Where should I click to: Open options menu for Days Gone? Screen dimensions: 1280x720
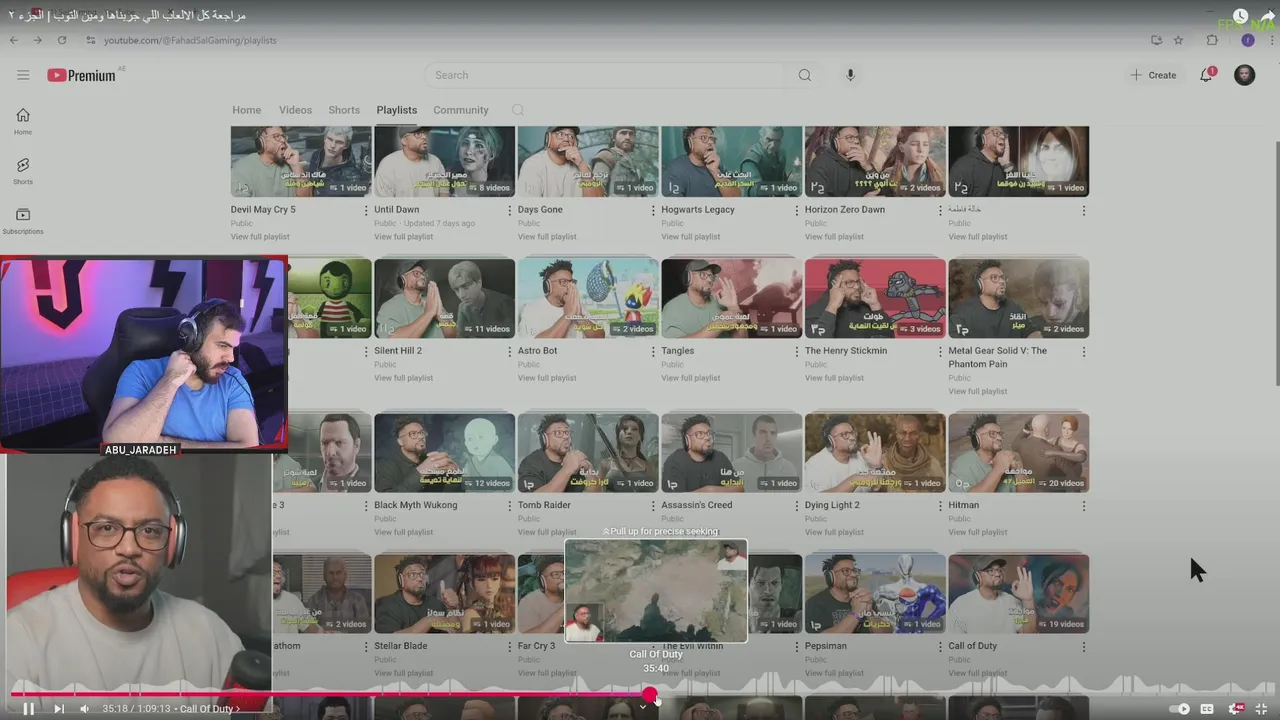pyautogui.click(x=653, y=210)
